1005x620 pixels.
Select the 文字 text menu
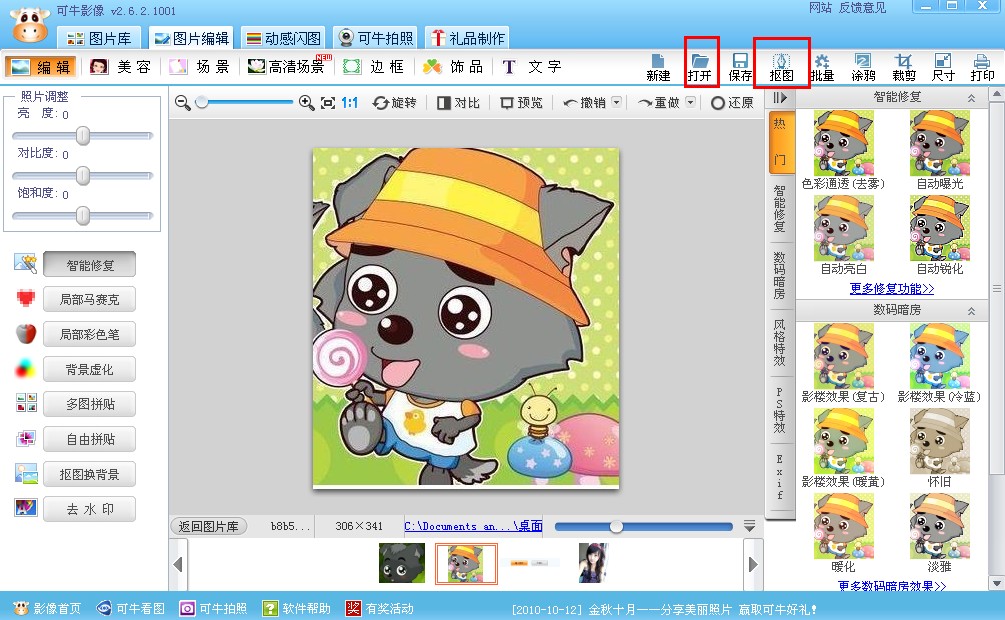pos(532,67)
